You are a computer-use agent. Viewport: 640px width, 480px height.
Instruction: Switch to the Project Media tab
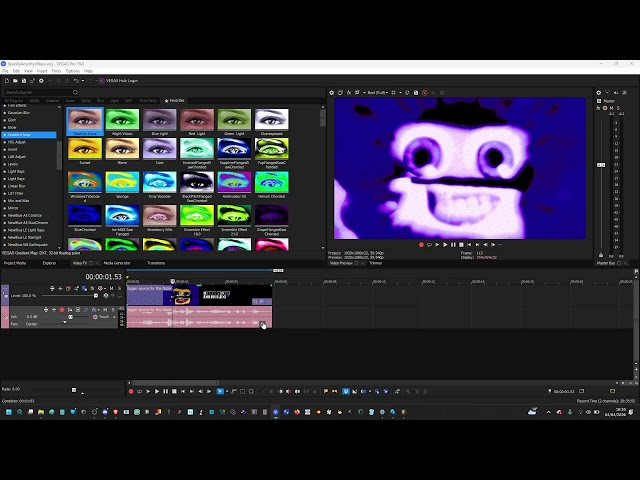pyautogui.click(x=15, y=263)
